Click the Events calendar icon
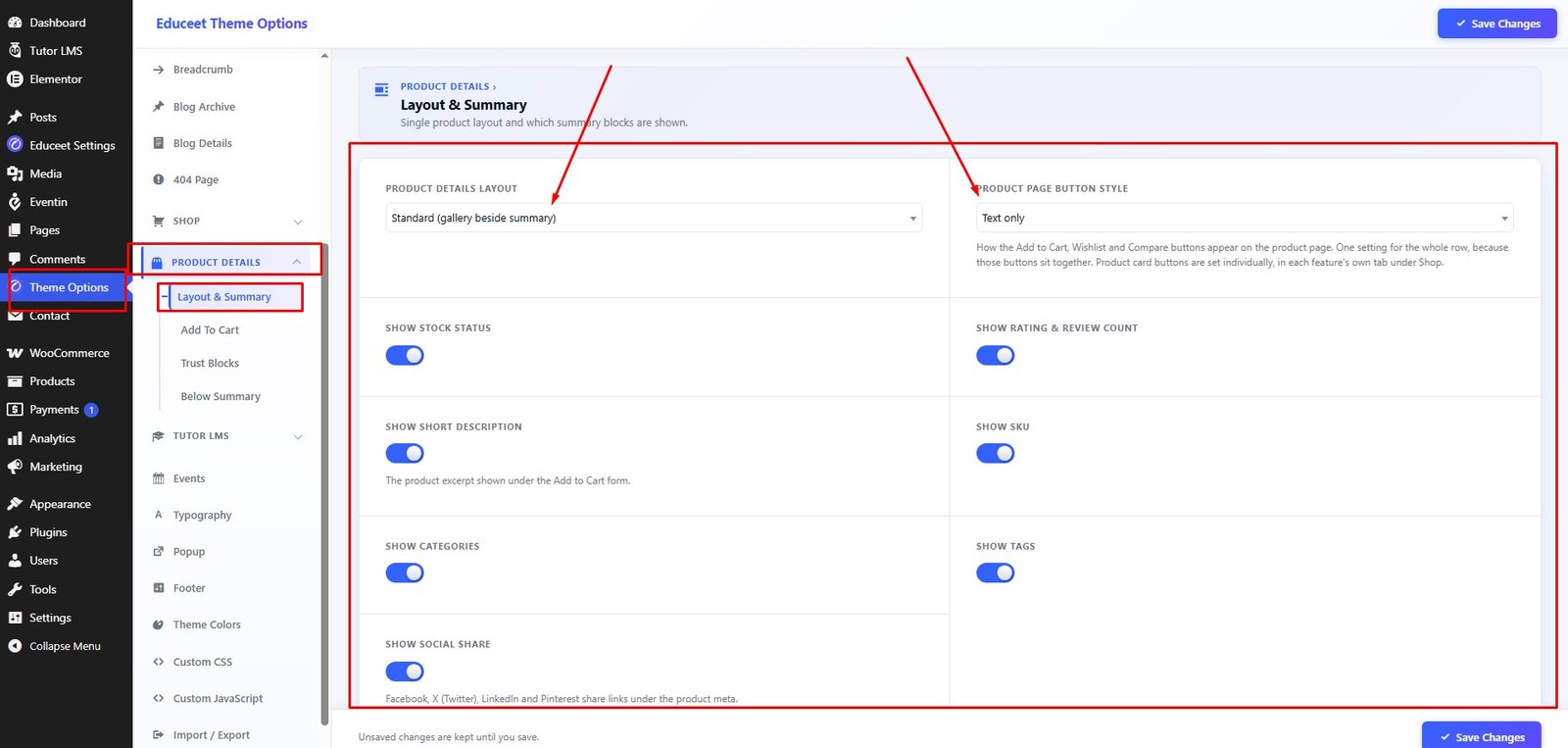The height and width of the screenshot is (748, 1568). [x=159, y=478]
